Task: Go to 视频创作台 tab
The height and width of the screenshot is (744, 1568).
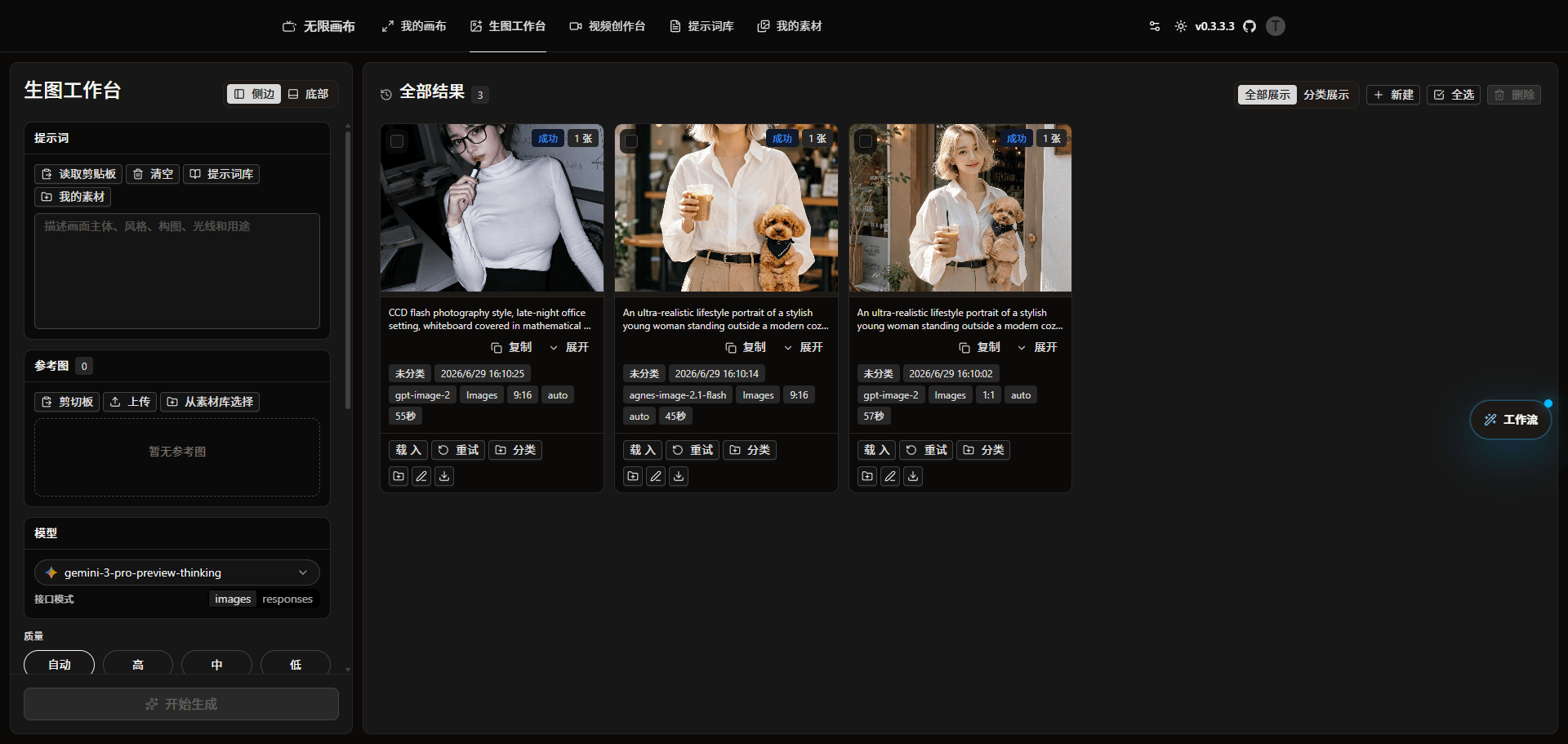Action: click(608, 26)
